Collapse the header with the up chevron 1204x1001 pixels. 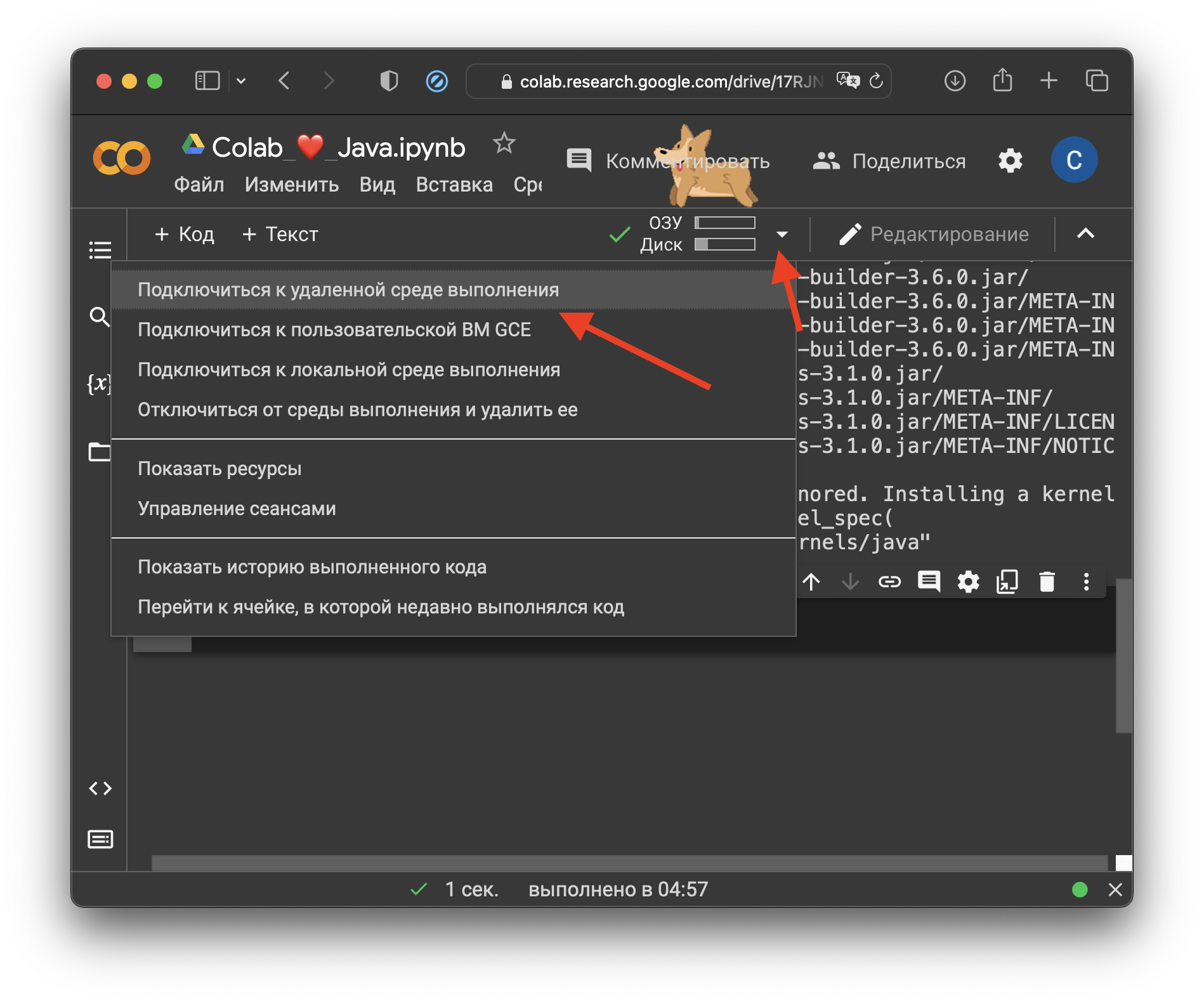pyautogui.click(x=1085, y=234)
